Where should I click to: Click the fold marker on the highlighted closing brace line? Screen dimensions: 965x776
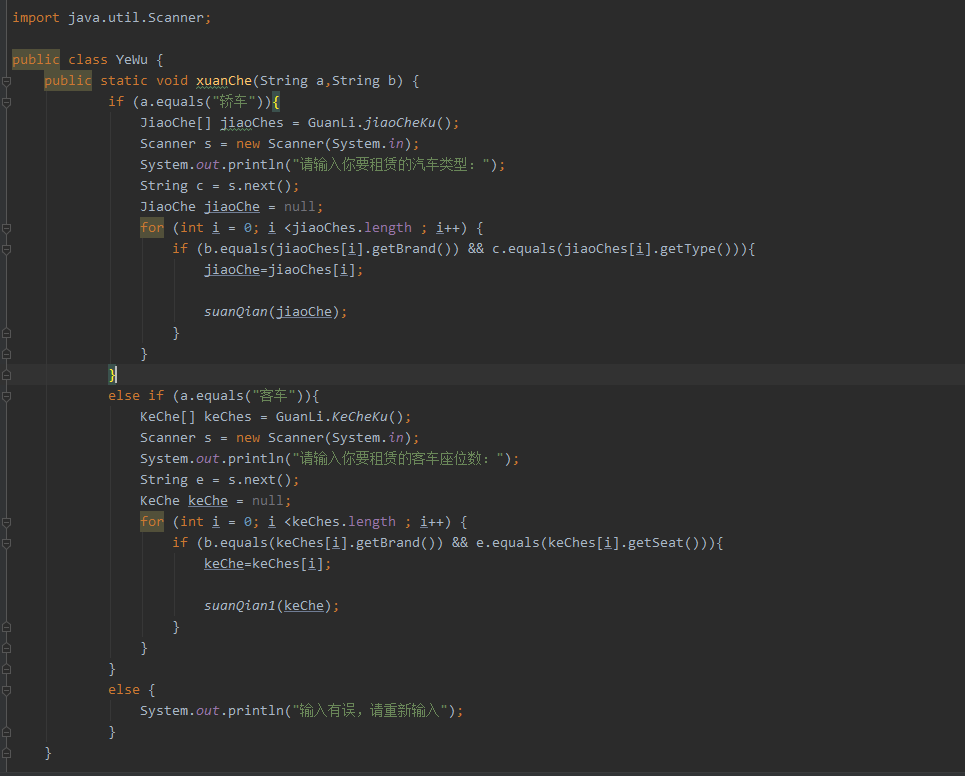tap(6, 375)
